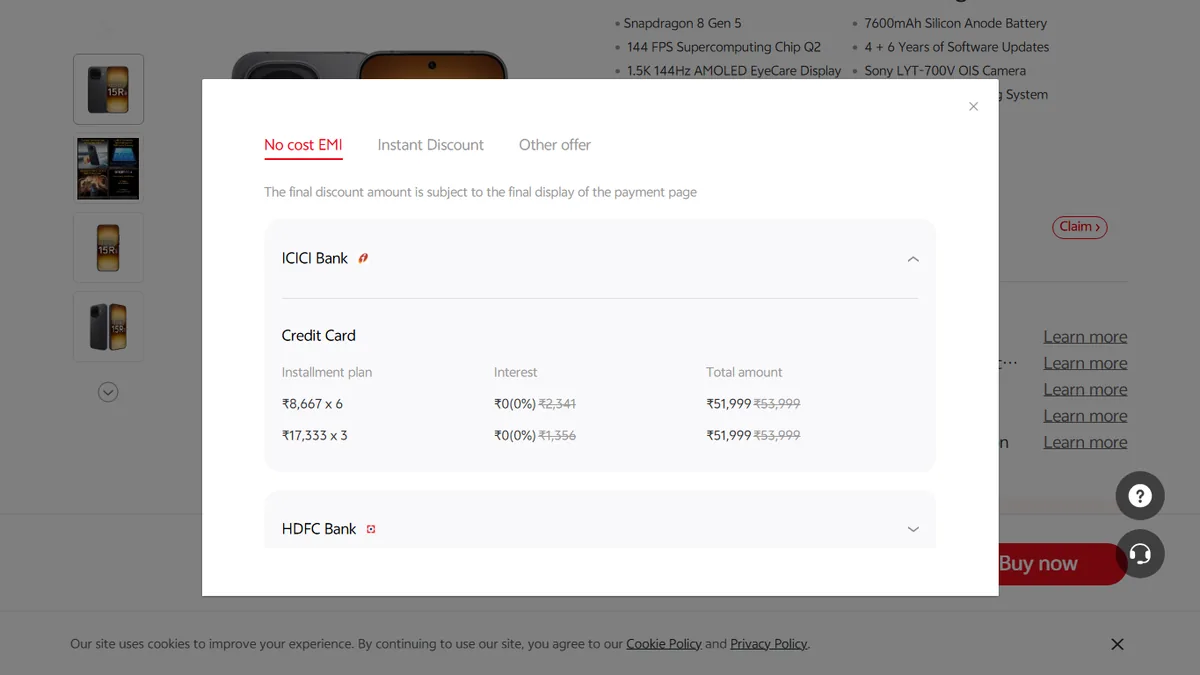
Task: Click the Claim button
Action: 1079,227
